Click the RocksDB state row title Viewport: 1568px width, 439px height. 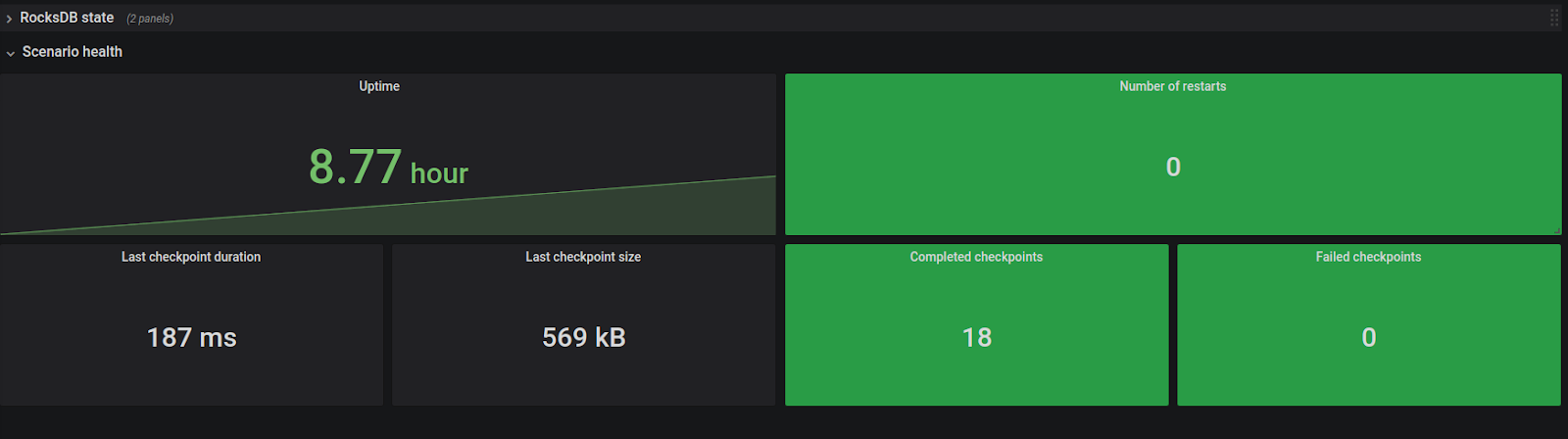67,18
